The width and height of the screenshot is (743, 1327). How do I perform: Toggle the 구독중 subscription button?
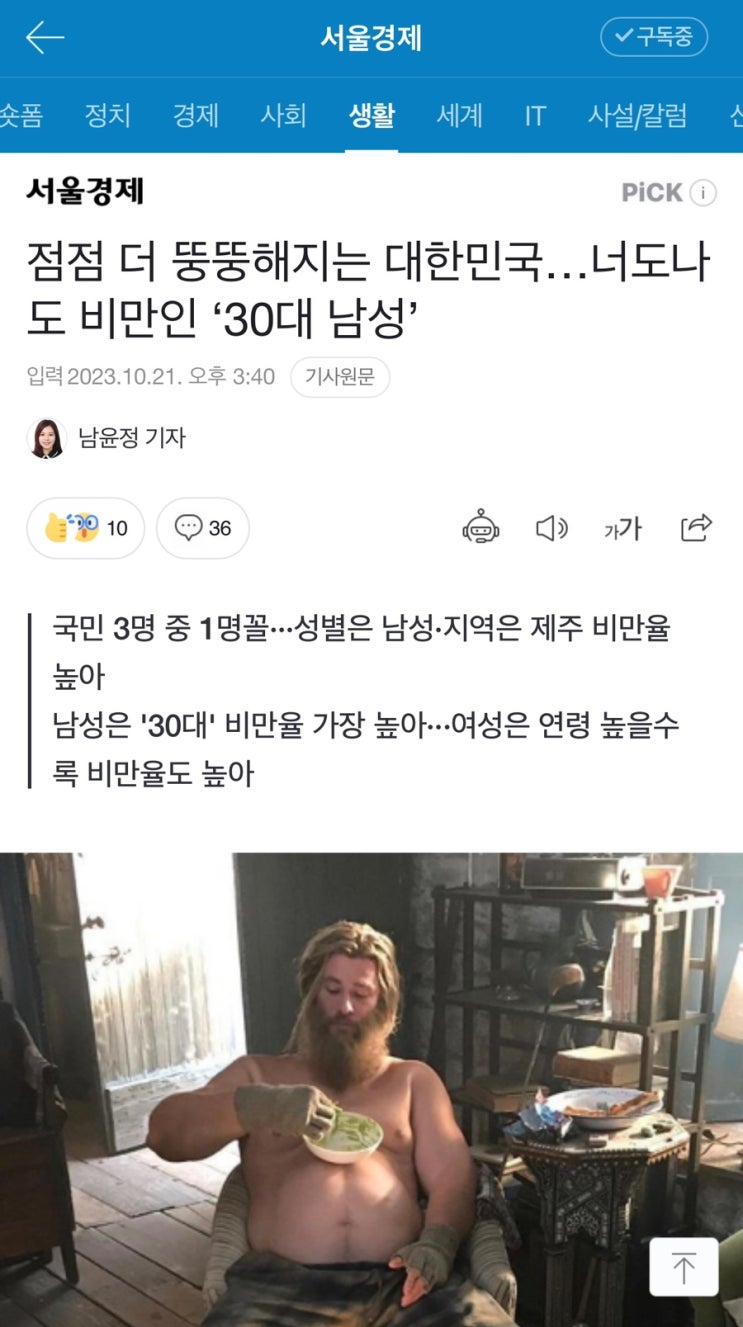[654, 37]
